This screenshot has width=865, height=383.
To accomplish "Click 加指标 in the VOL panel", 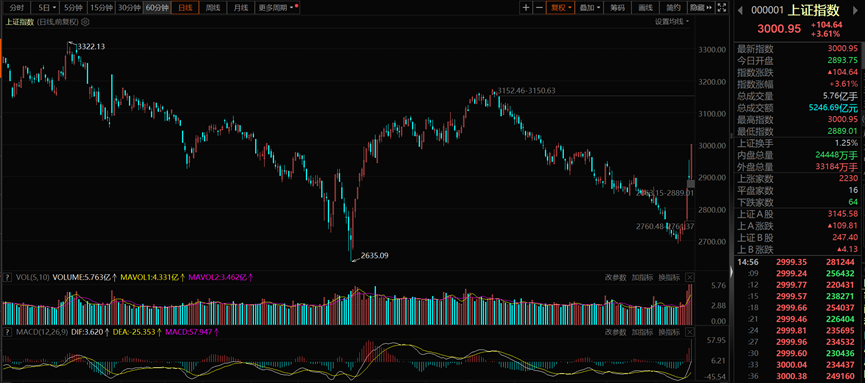I will click(x=642, y=278).
